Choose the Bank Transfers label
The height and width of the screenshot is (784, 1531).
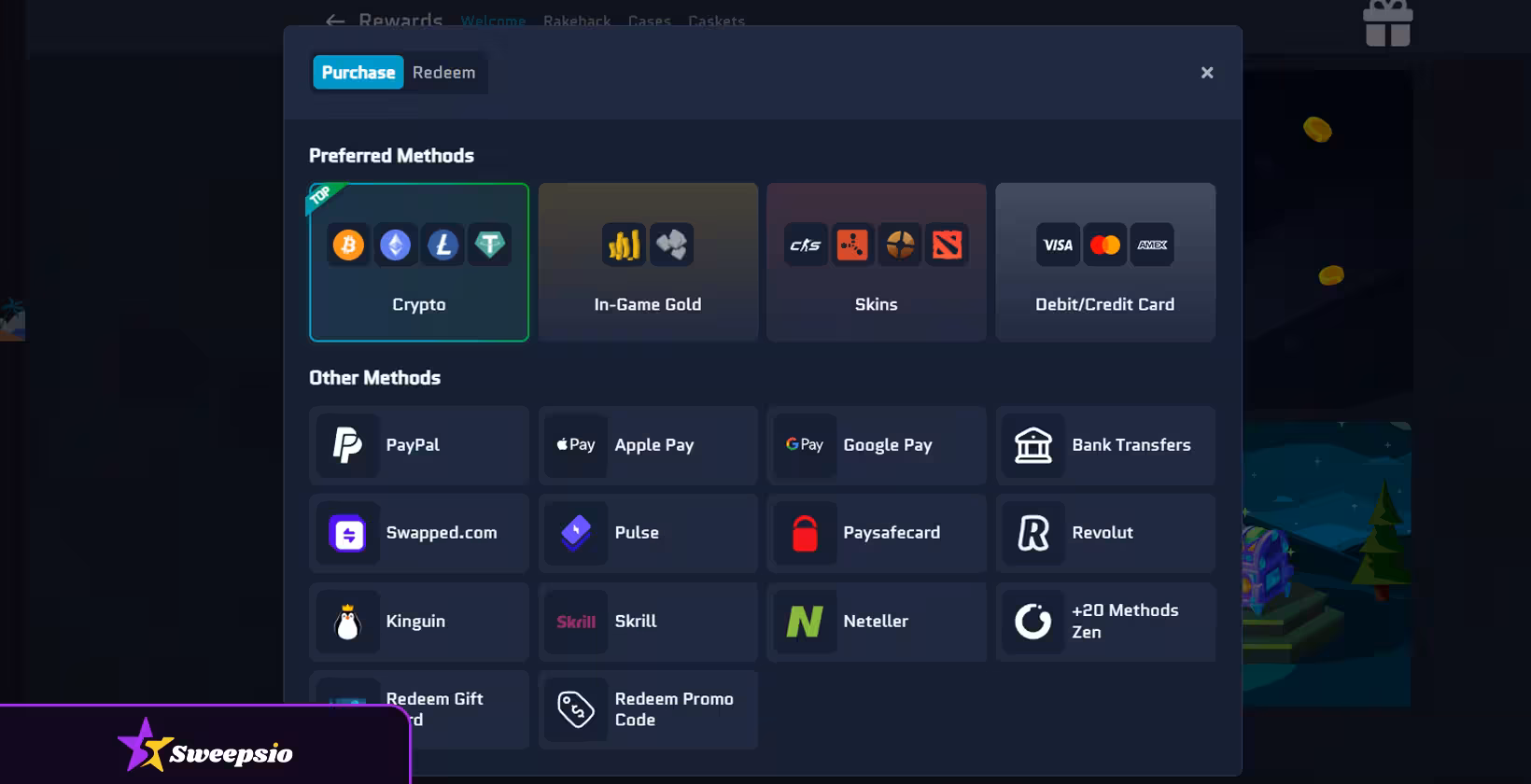tap(1131, 445)
